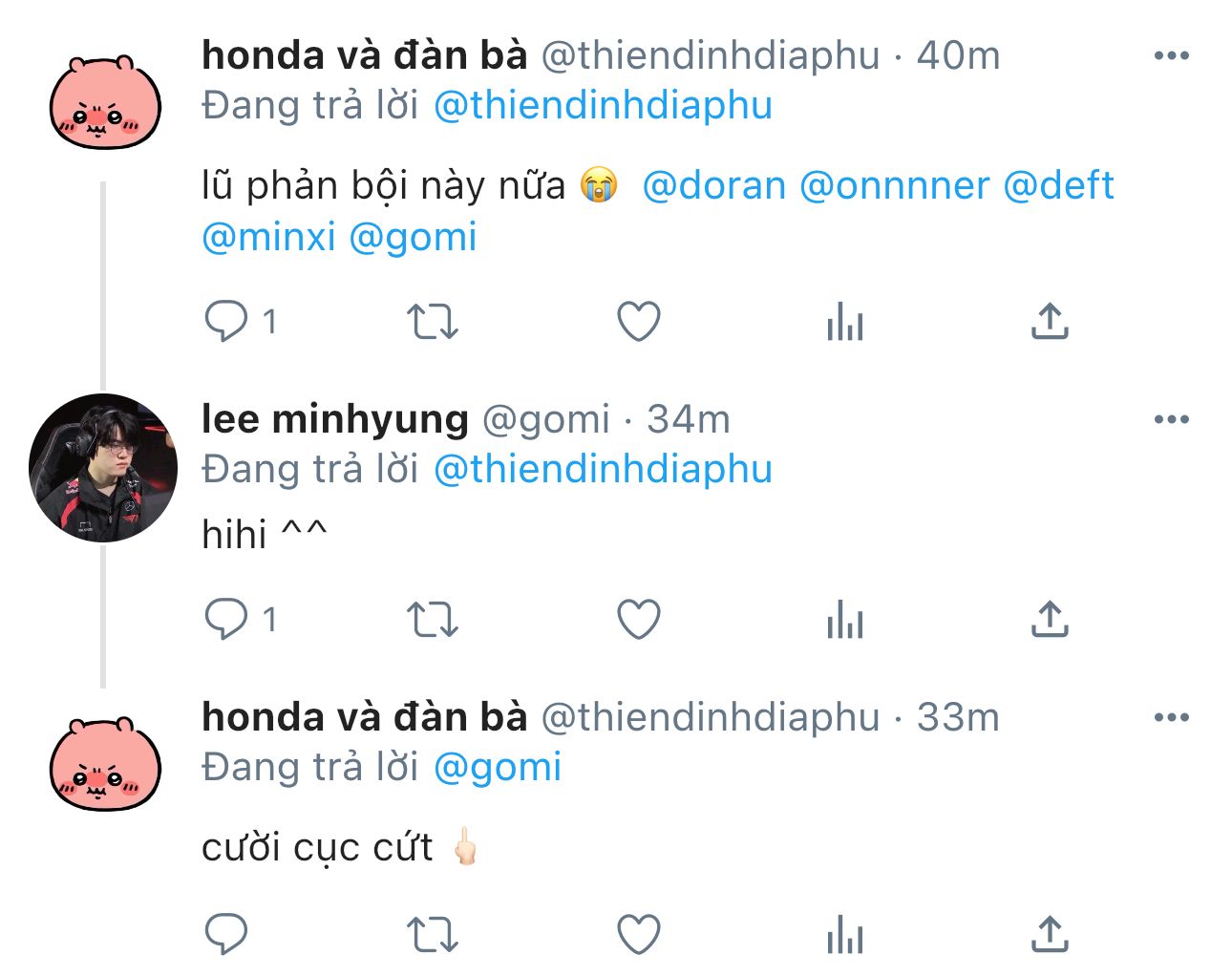Open honda và đàn bà's pink pig avatar in the first tweet
The height and width of the screenshot is (976, 1232).
pos(105,102)
